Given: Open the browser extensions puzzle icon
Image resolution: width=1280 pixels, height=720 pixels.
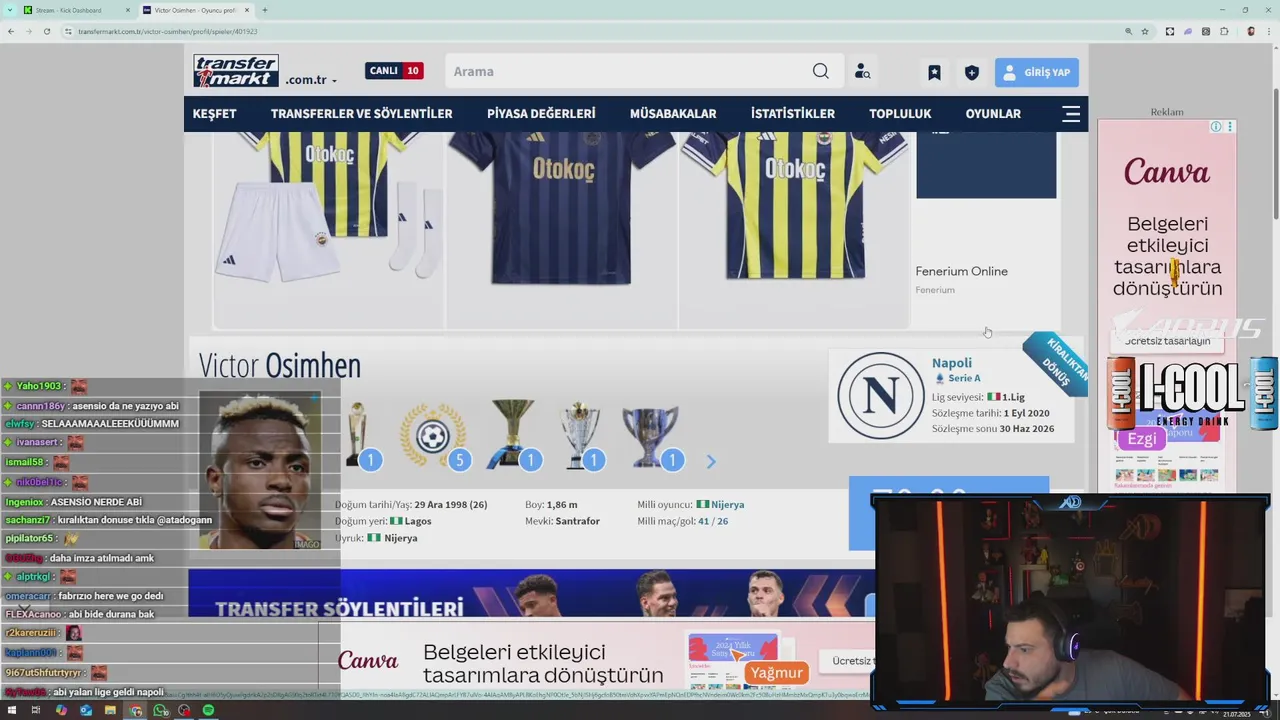Looking at the screenshot, I should [1224, 31].
